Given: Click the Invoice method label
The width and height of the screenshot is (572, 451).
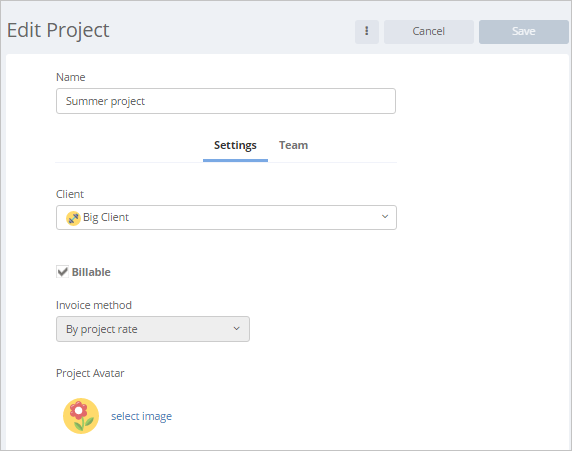Looking at the screenshot, I should pos(94,305).
